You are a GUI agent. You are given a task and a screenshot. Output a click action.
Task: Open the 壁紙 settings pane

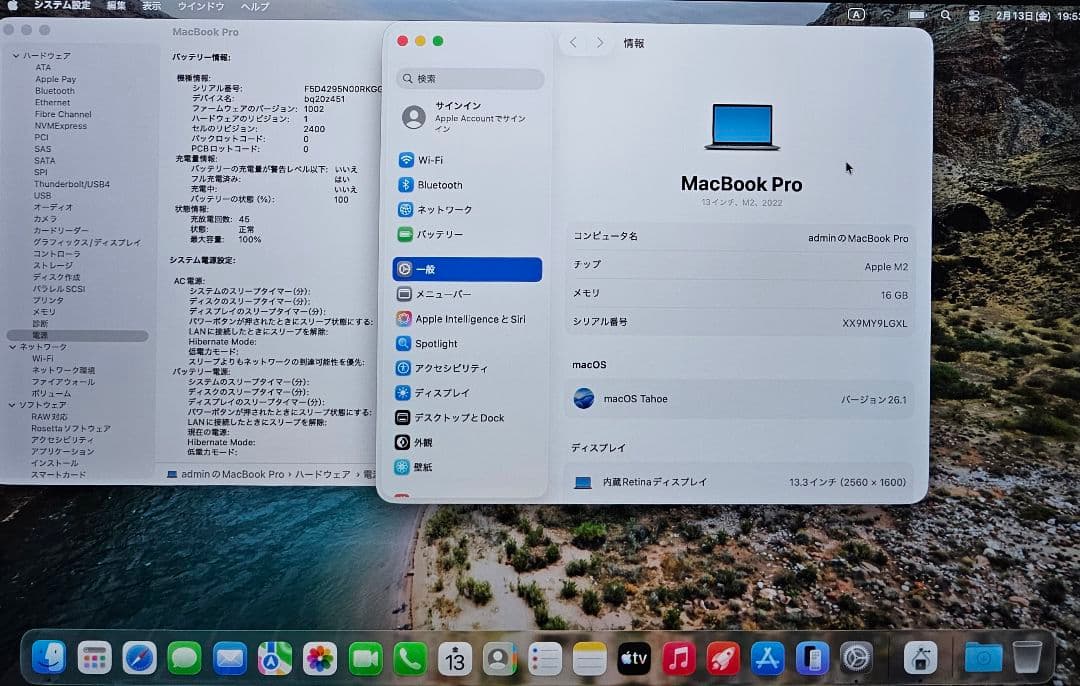pos(422,467)
